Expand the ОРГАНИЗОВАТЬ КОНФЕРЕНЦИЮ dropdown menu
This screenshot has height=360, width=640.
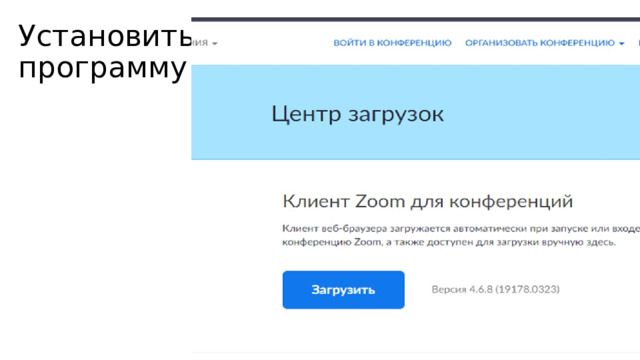(x=544, y=43)
